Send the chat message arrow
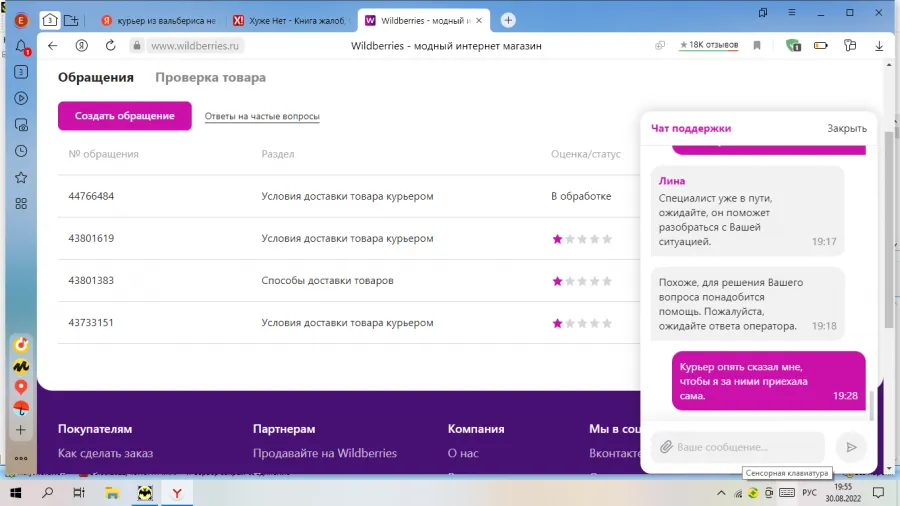The width and height of the screenshot is (900, 506). tap(851, 446)
